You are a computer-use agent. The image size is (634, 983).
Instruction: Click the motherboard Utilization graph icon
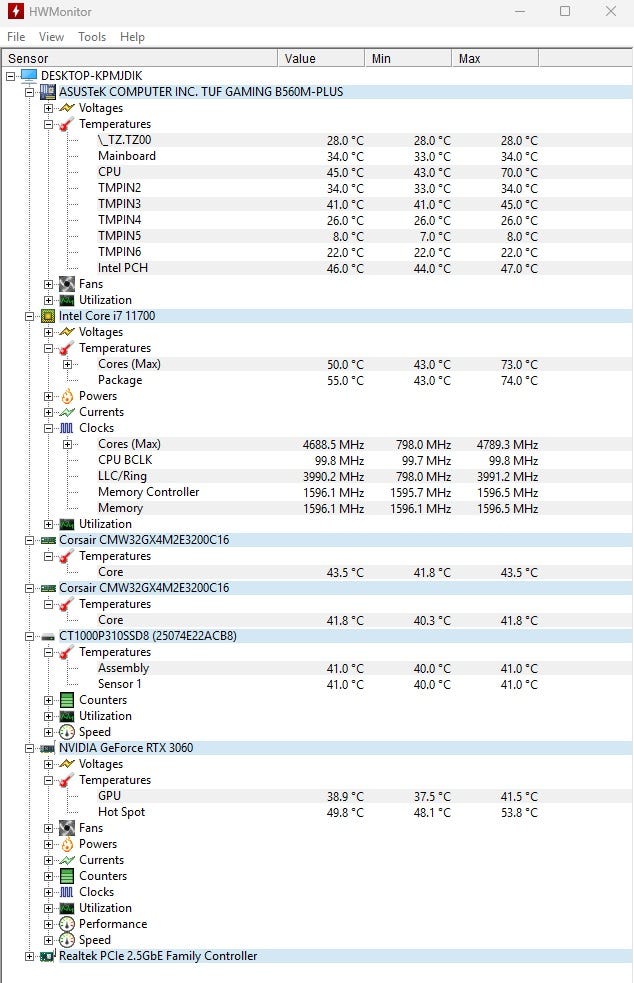coord(67,300)
